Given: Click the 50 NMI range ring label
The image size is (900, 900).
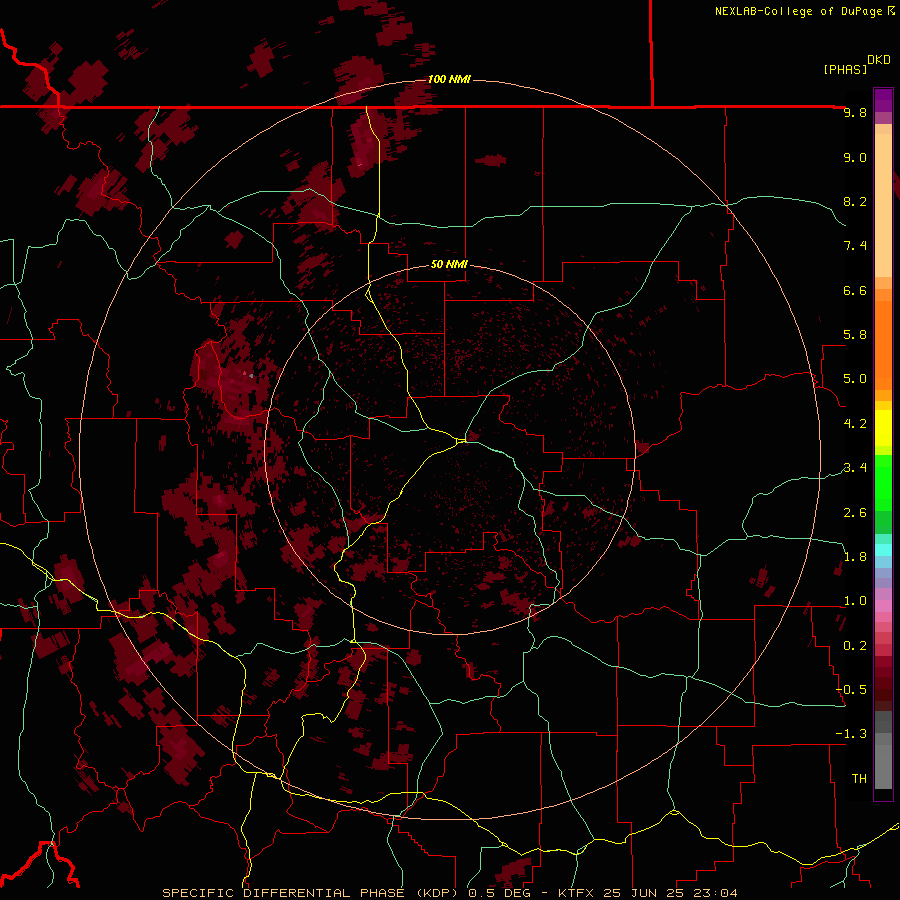Looking at the screenshot, I should [x=449, y=265].
